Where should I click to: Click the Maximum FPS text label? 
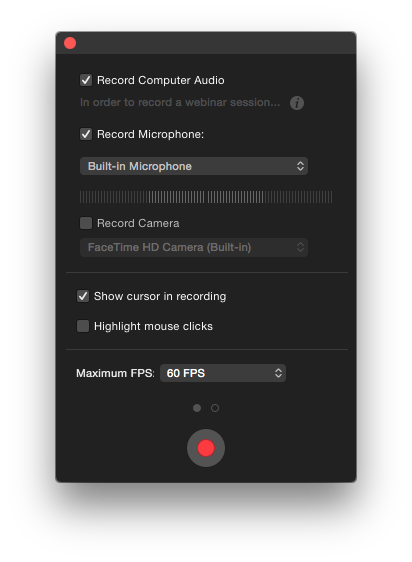point(115,373)
